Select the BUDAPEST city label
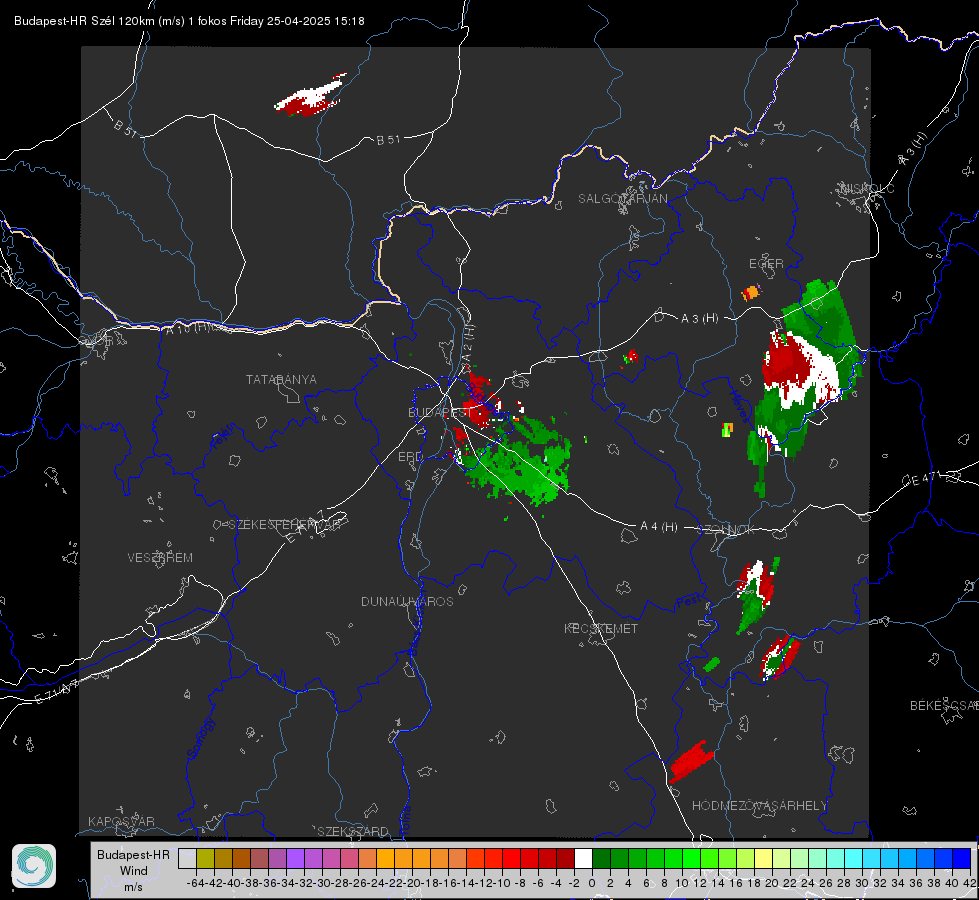This screenshot has width=979, height=900. click(x=439, y=412)
